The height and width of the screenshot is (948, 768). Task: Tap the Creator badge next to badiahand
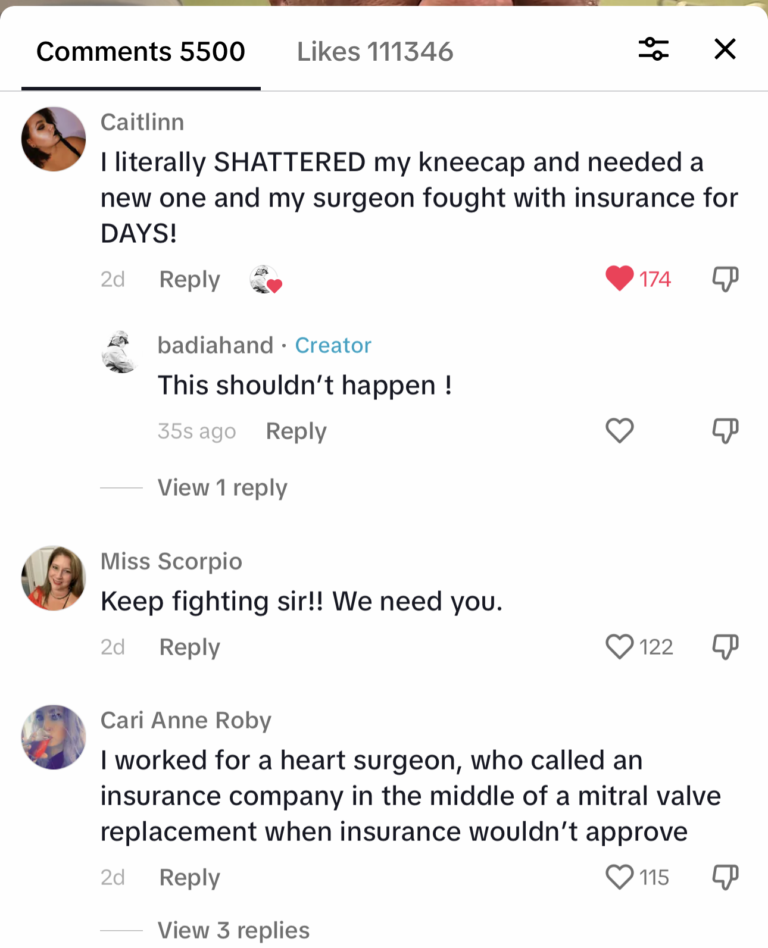pos(333,345)
